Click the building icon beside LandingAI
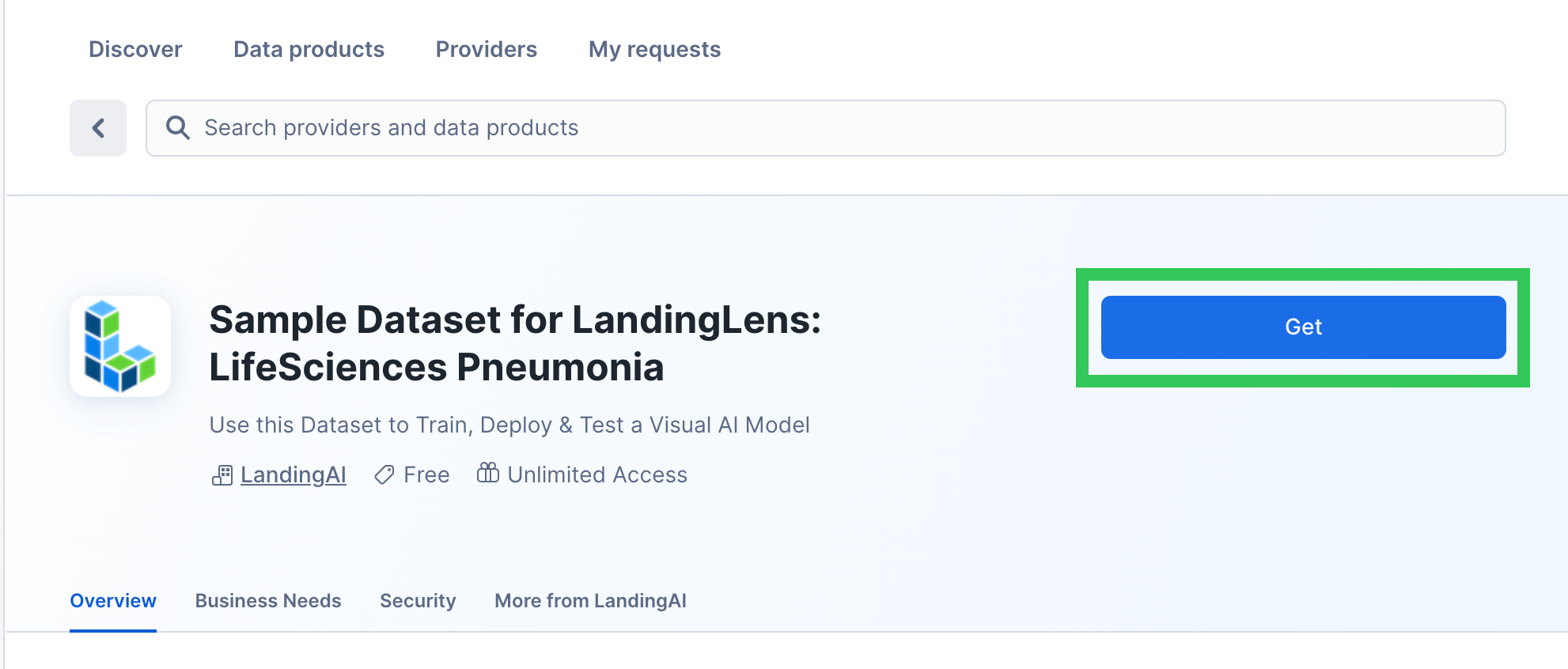The image size is (1568, 669). coord(222,475)
